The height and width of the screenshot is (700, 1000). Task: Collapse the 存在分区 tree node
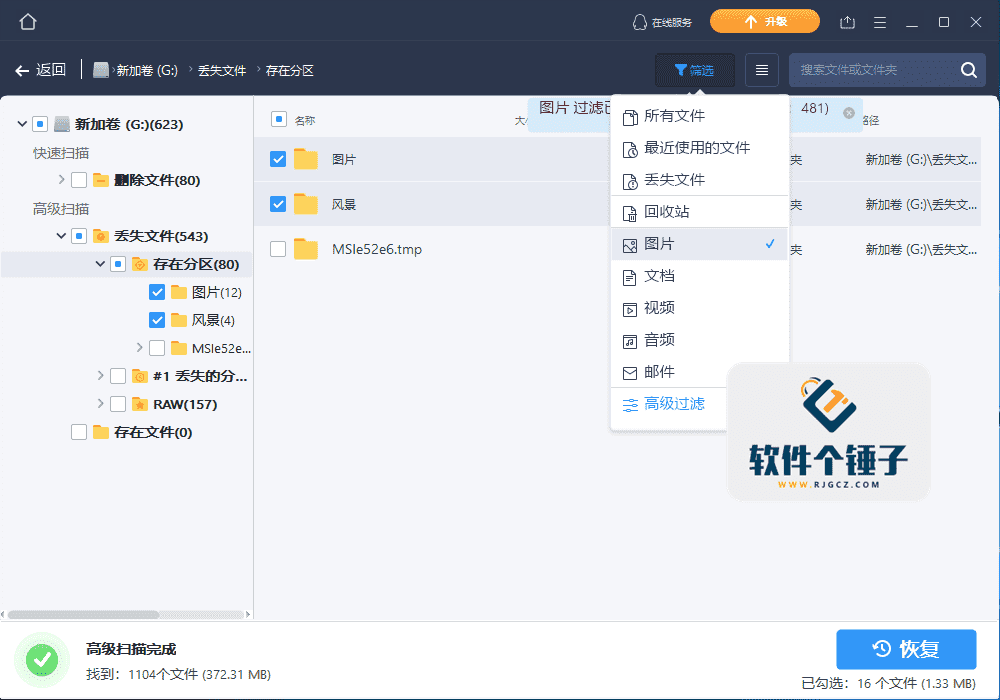point(98,263)
